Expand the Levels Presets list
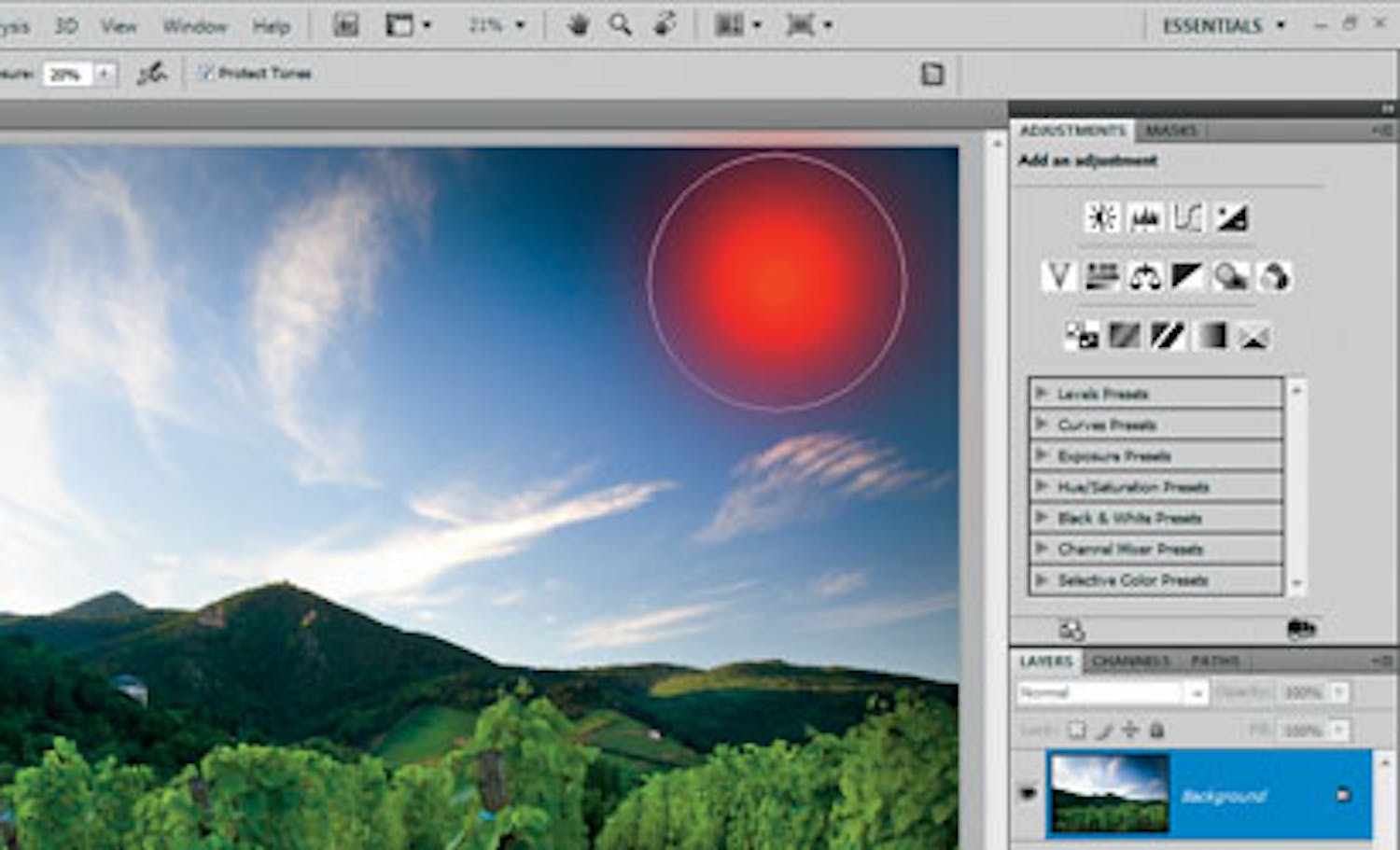Viewport: 1400px width, 850px height. tap(1042, 394)
